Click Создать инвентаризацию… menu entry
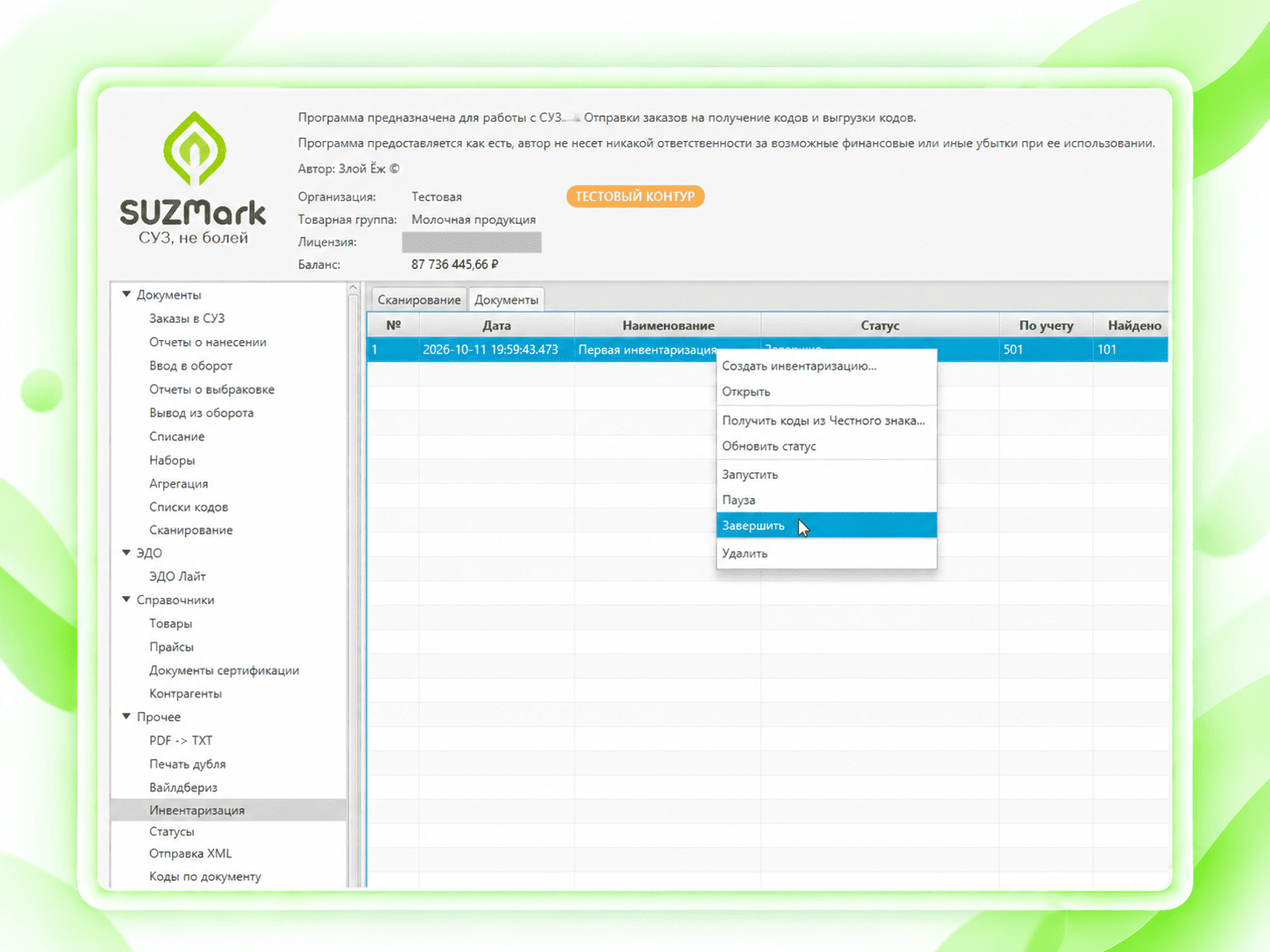Image resolution: width=1270 pixels, height=952 pixels. pos(826,366)
